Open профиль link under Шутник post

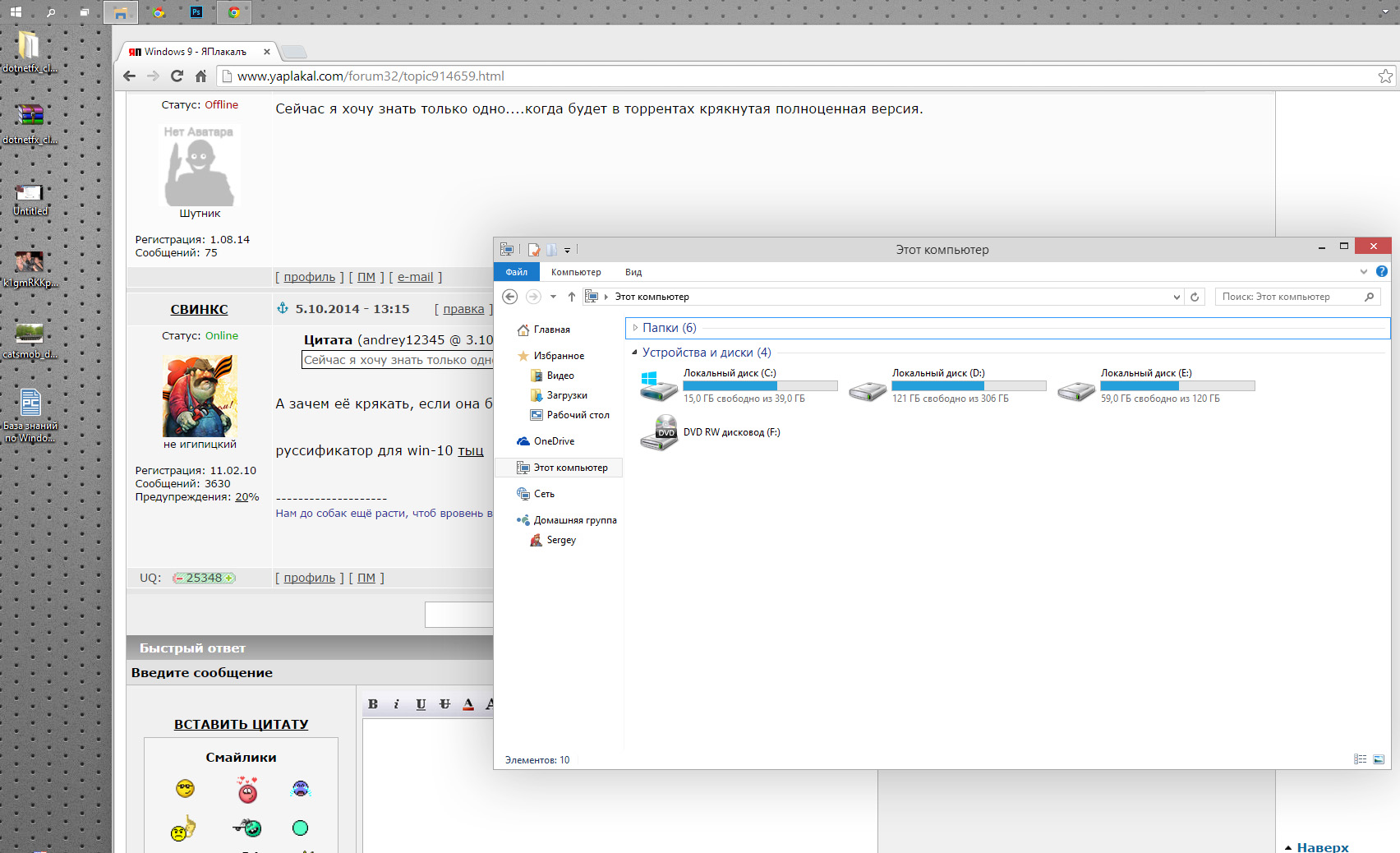tap(310, 277)
